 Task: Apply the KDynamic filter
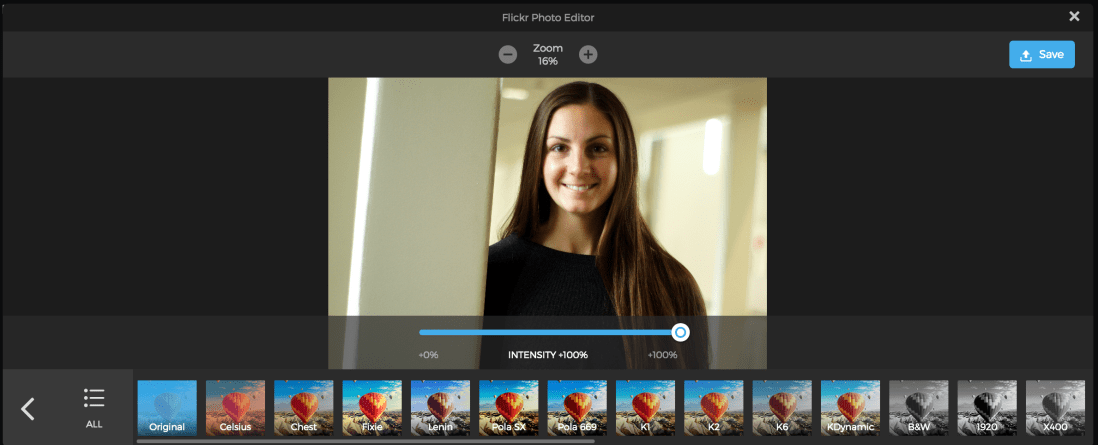(x=851, y=408)
